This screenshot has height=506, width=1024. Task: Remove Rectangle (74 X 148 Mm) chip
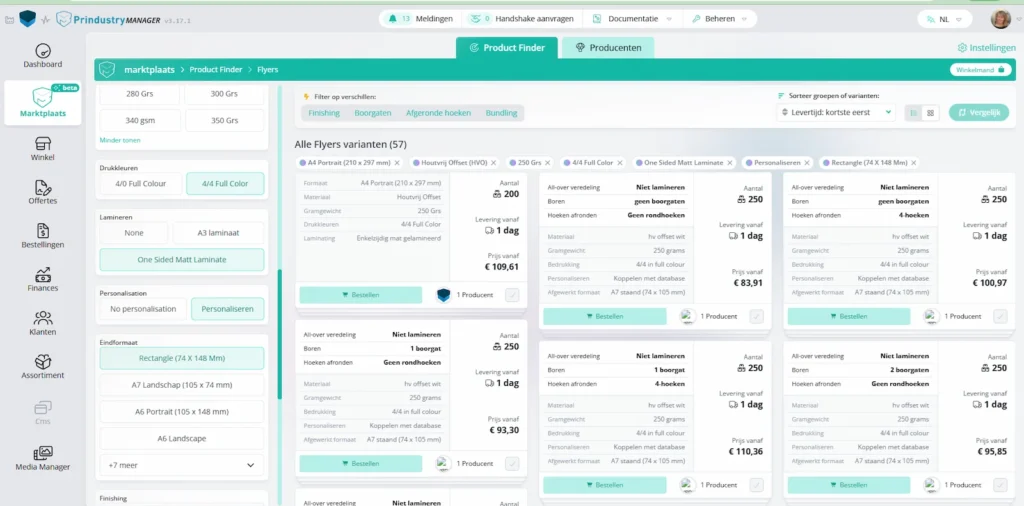914,163
